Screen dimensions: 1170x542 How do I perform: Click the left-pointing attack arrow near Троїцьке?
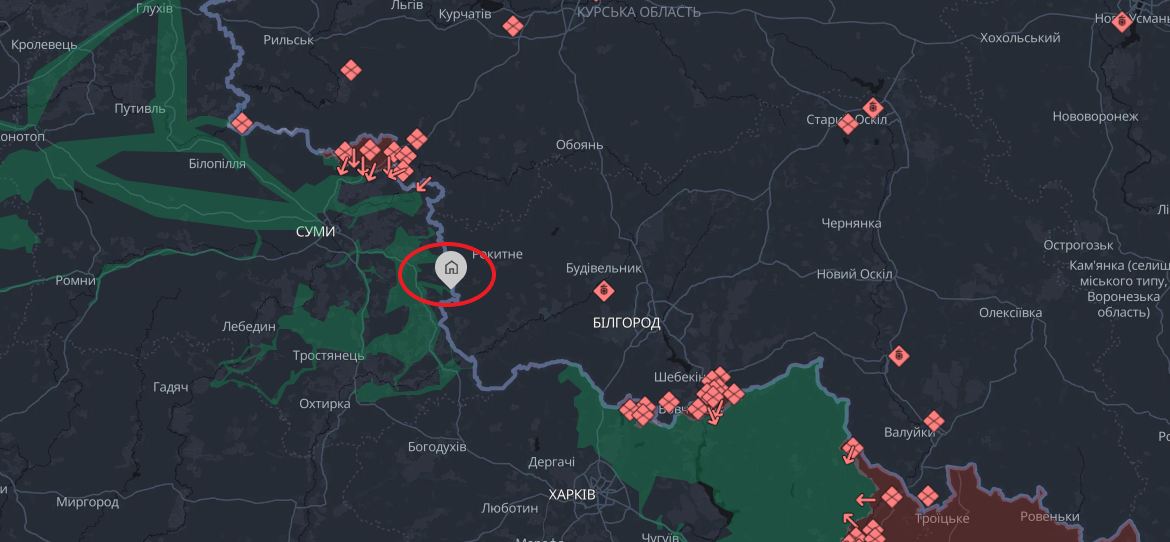866,499
